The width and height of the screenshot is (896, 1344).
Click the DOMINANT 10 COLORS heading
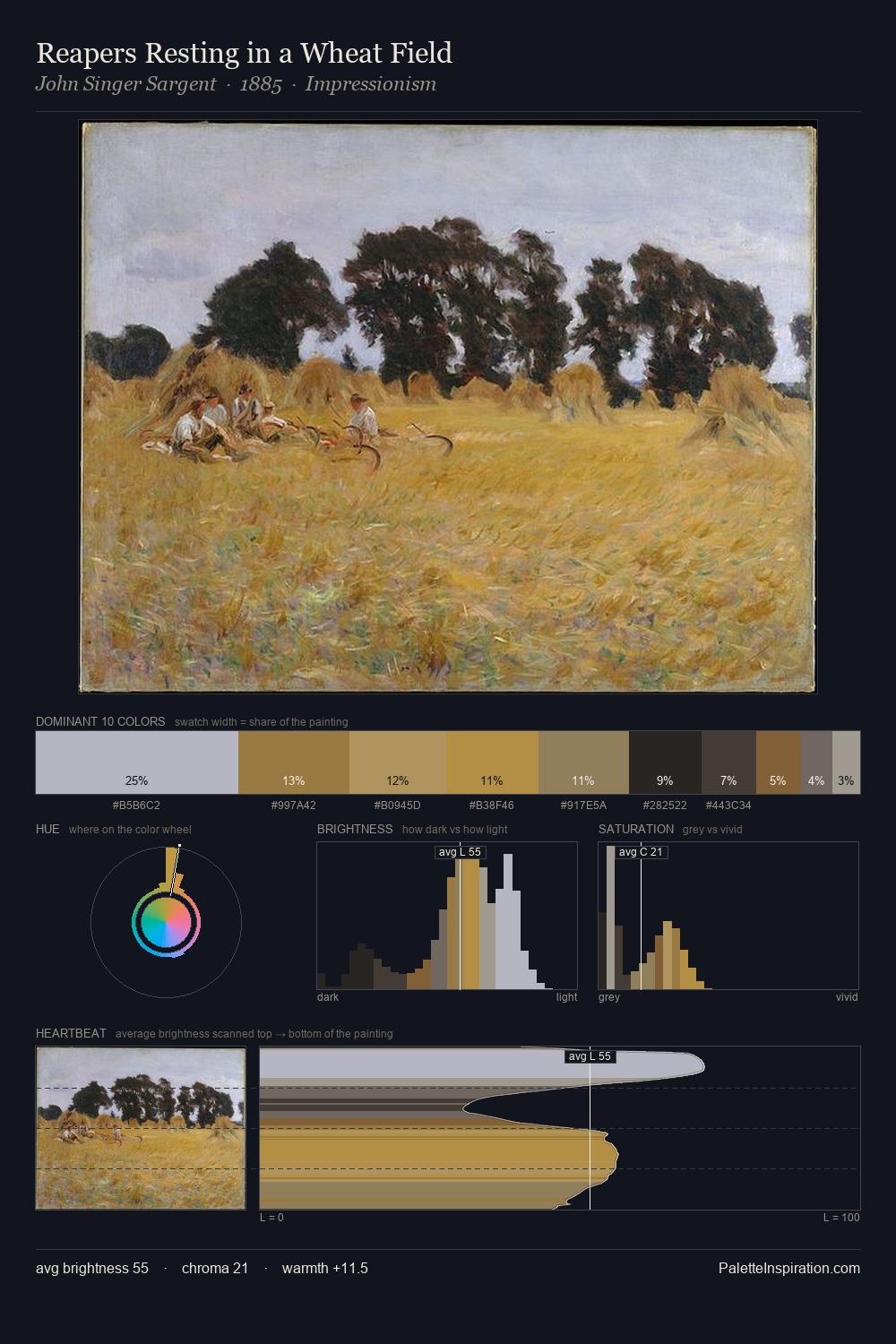100,721
